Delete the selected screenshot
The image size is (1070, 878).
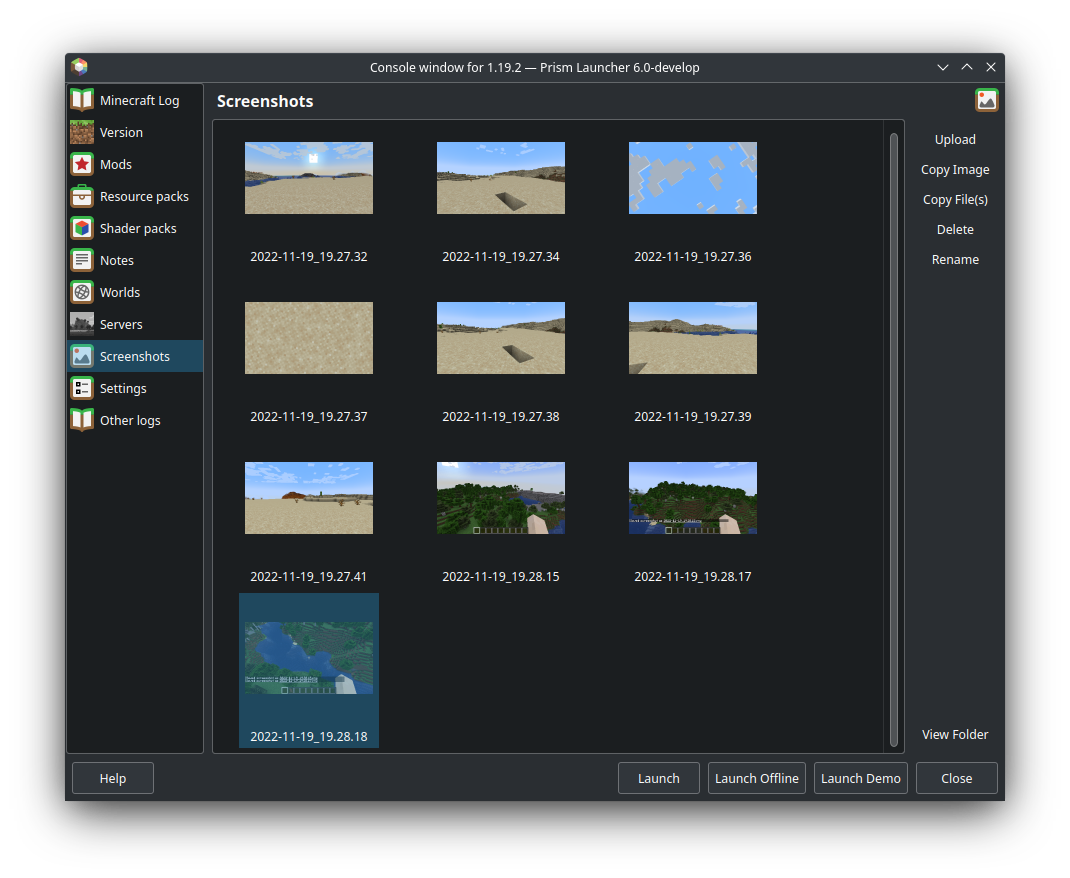955,230
